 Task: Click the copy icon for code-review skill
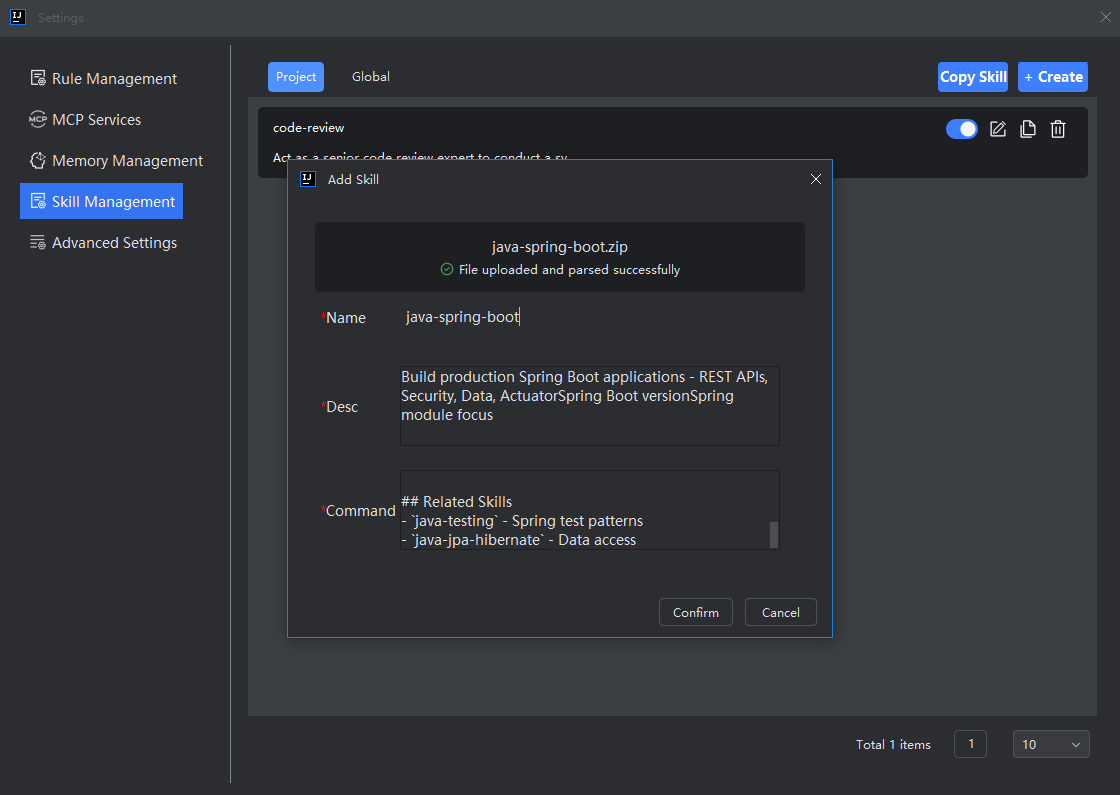tap(1028, 129)
